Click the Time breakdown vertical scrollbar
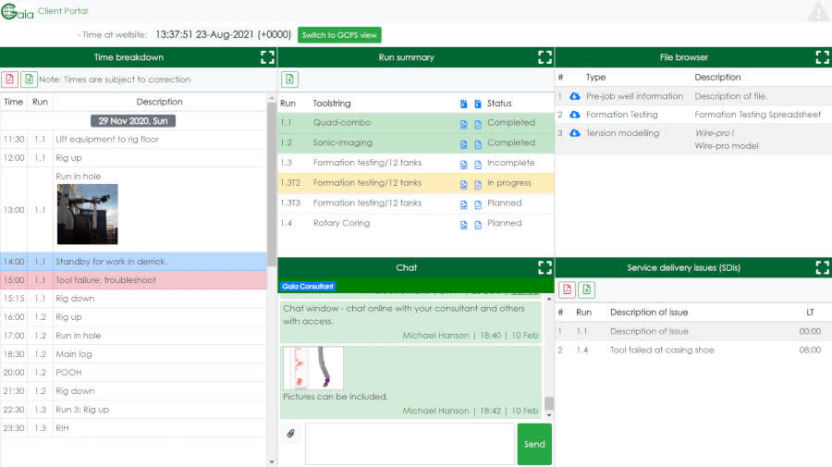Viewport: 832px width, 467px height. [271, 180]
